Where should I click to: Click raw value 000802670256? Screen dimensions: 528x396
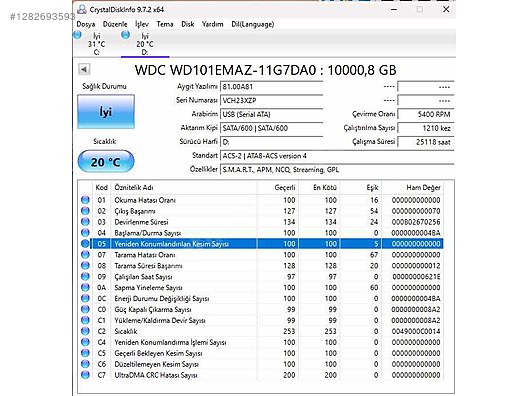click(416, 222)
